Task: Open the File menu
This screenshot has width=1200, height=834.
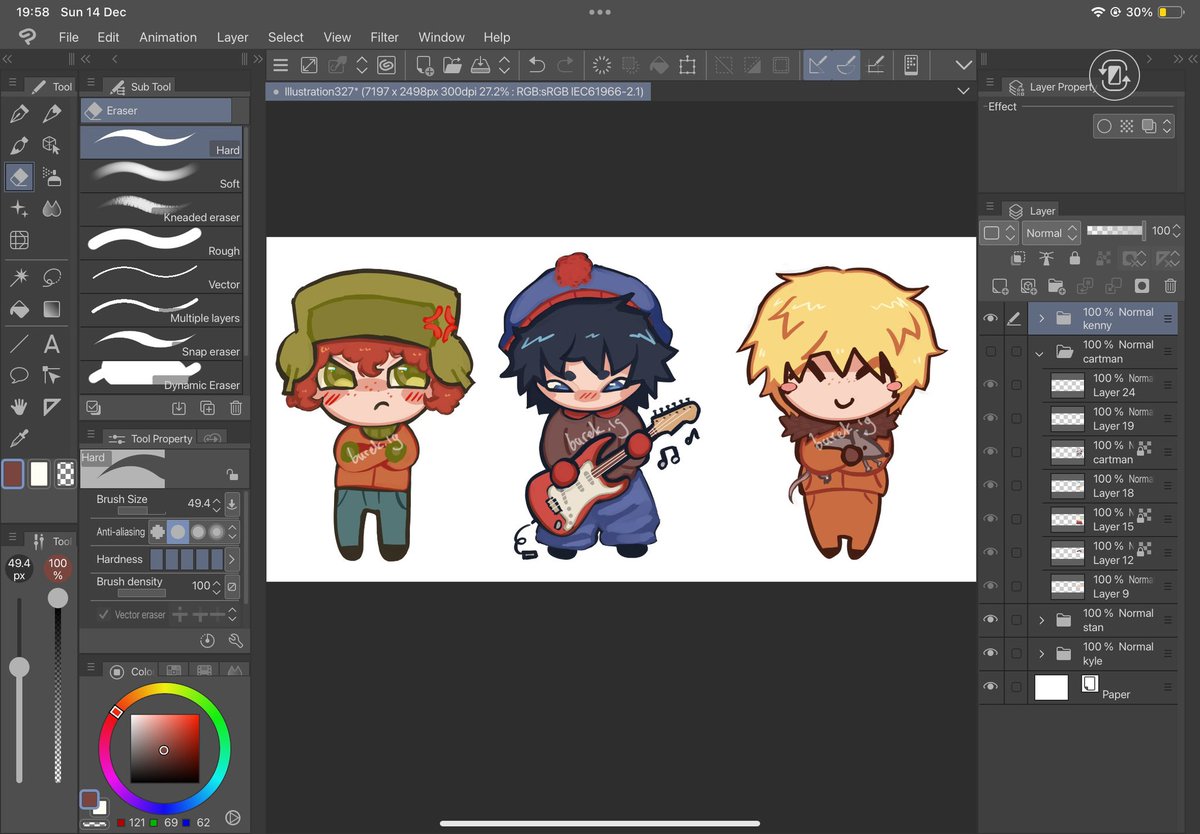Action: pos(69,37)
